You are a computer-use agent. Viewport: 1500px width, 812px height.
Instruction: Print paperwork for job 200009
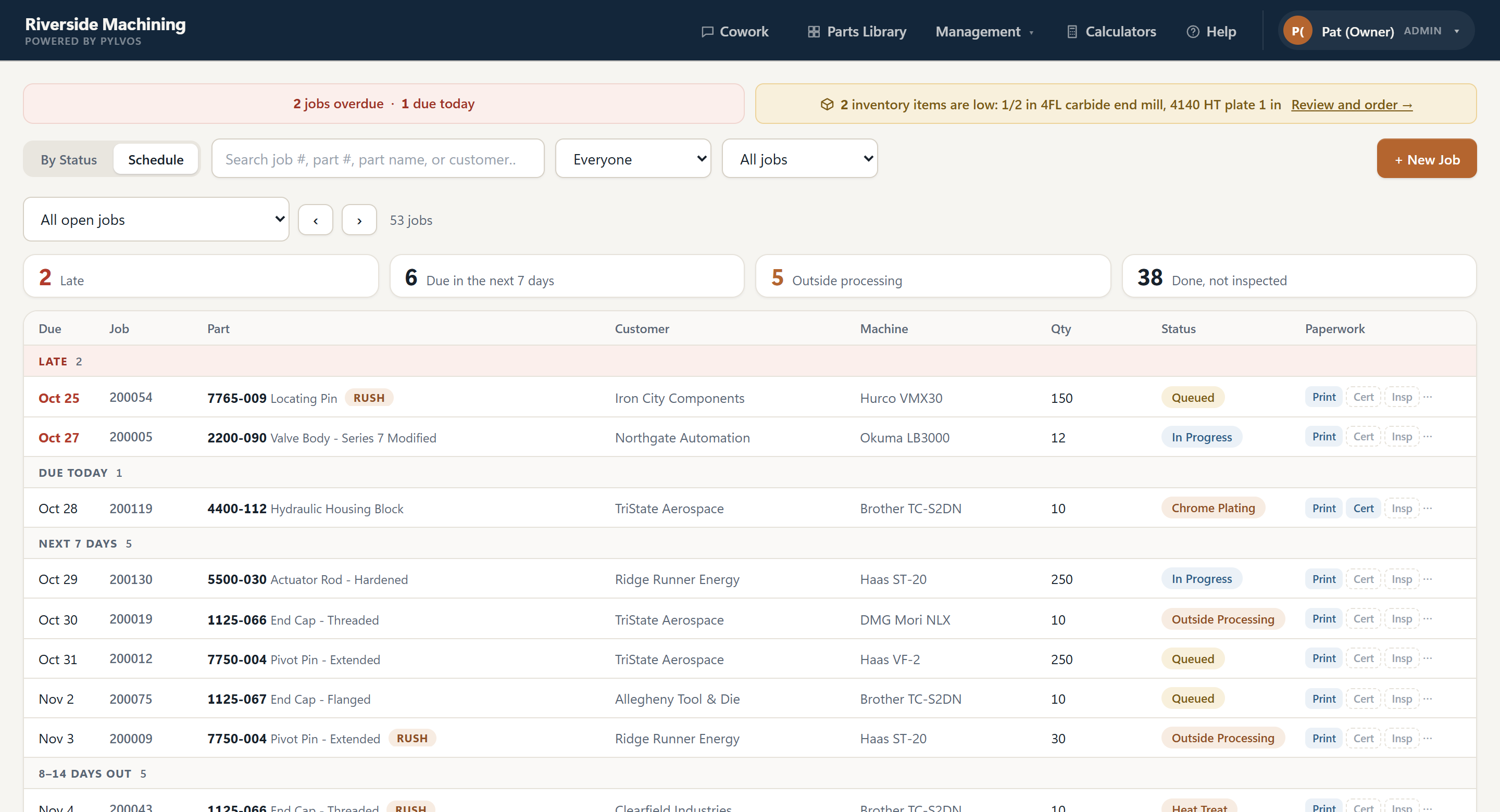tap(1323, 738)
